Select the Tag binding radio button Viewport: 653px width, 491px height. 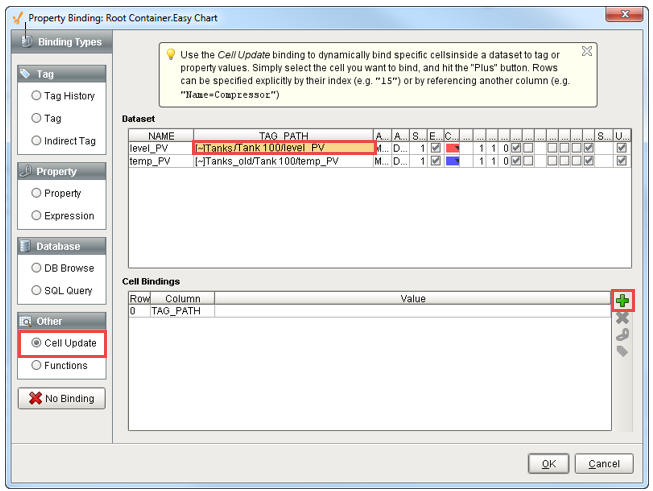pos(36,118)
